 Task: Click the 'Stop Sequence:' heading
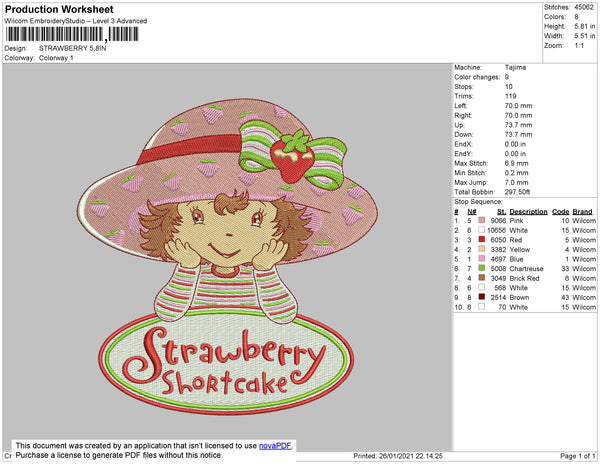(478, 202)
